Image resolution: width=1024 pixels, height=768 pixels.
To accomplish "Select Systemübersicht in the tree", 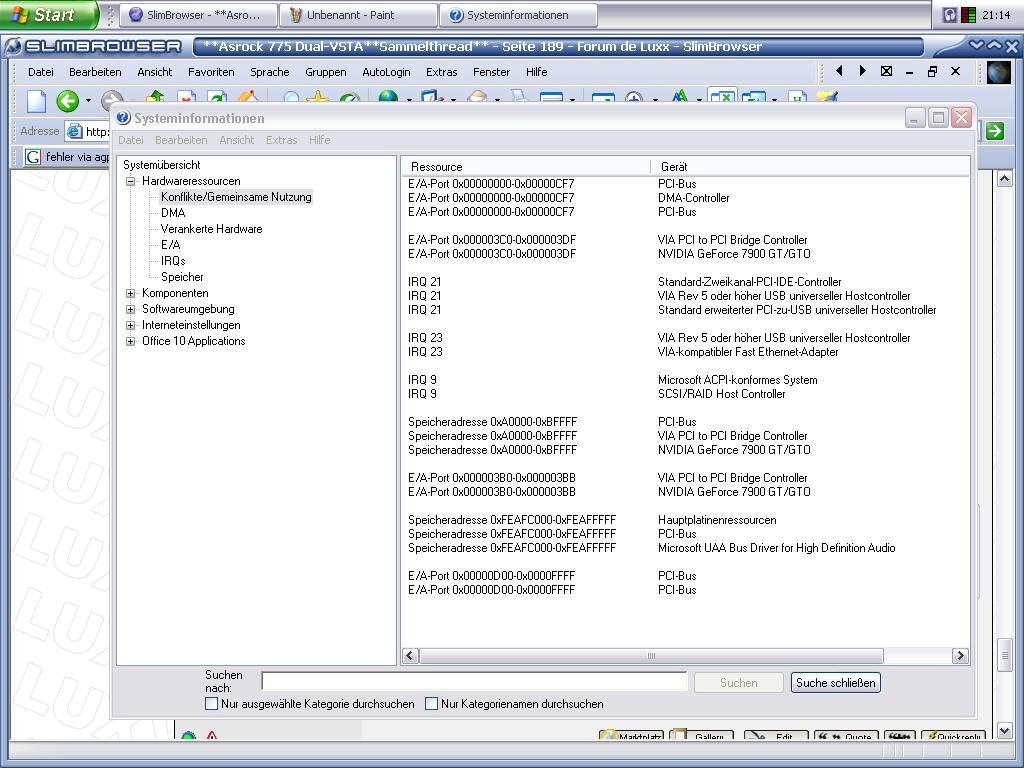I will [x=161, y=165].
